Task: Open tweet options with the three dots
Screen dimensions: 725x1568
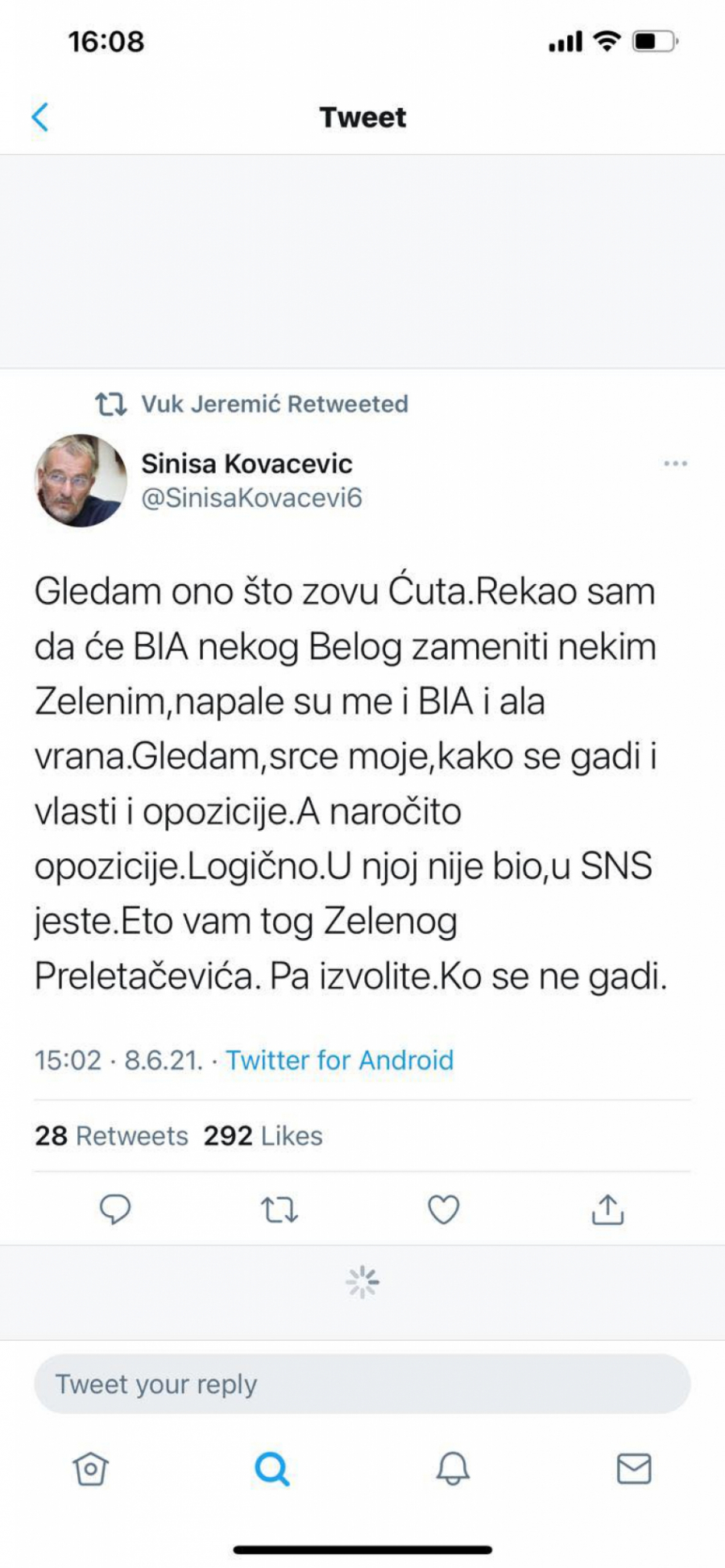Action: pos(676,463)
